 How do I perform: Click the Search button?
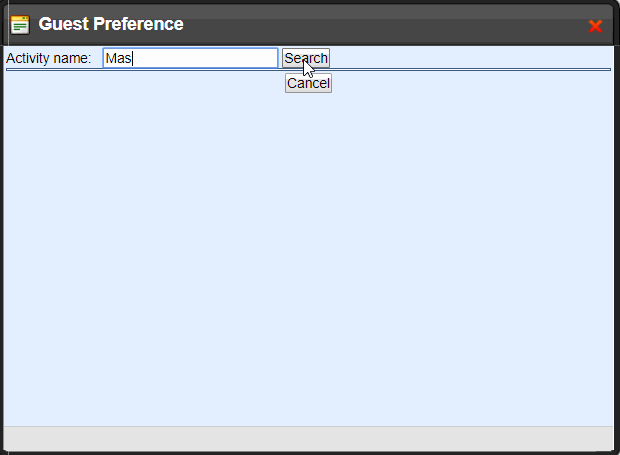coord(306,58)
